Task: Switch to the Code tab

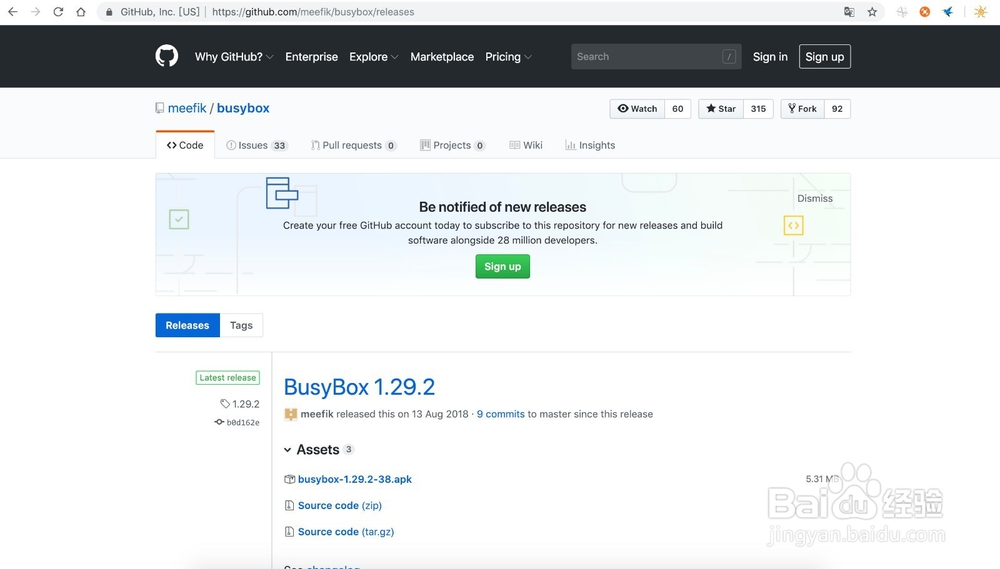Action: pos(185,145)
